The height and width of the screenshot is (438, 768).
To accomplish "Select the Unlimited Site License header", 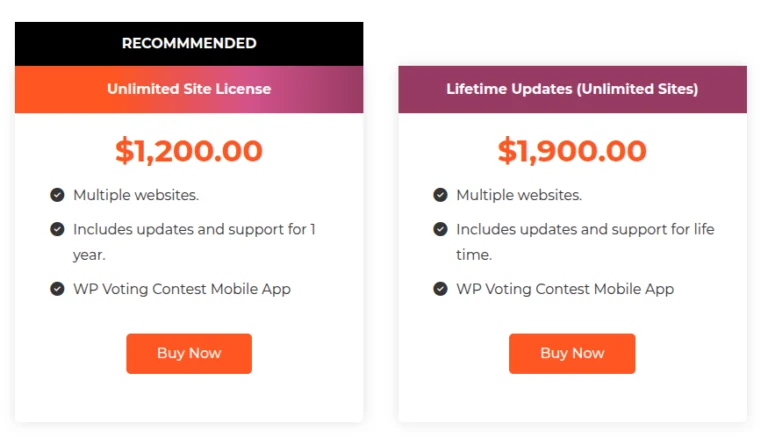I will tap(189, 89).
